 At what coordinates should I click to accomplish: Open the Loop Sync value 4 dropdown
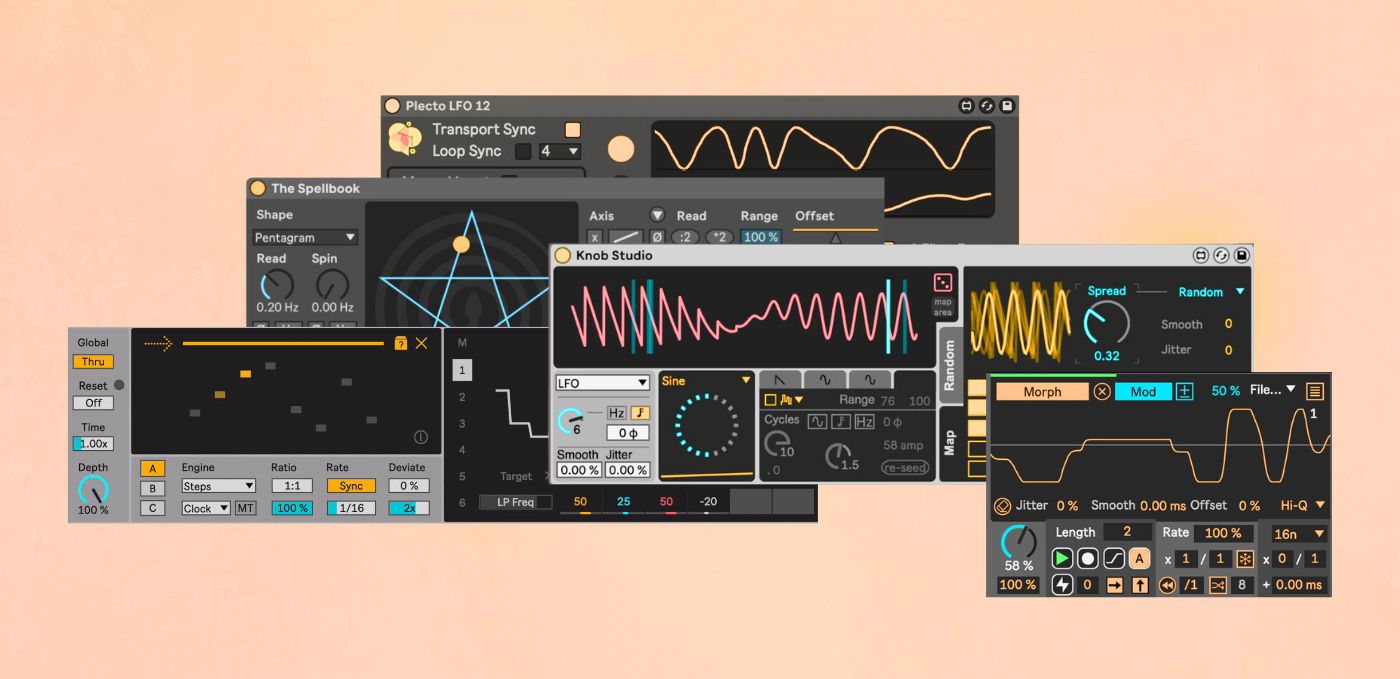coord(560,151)
